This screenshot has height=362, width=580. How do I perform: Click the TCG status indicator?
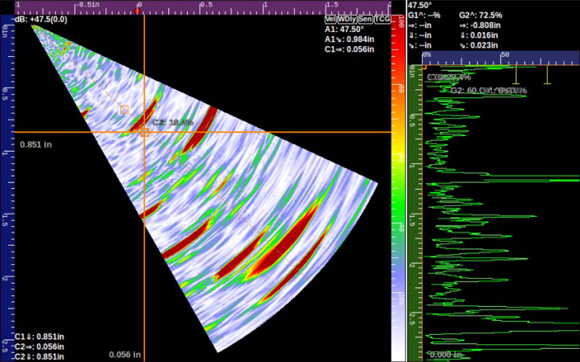[382, 19]
